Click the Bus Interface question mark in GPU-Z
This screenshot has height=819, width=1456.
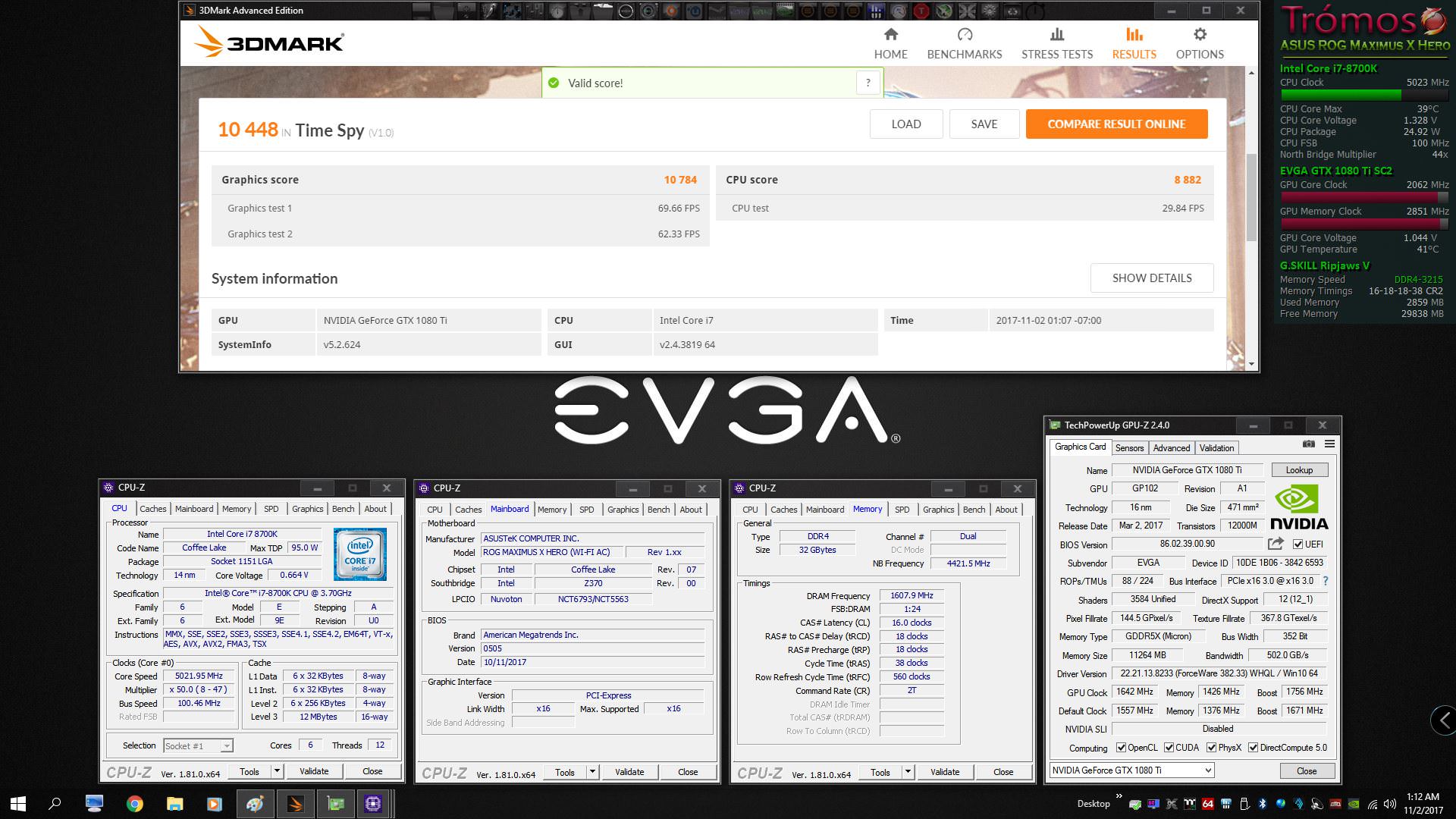tap(1325, 581)
